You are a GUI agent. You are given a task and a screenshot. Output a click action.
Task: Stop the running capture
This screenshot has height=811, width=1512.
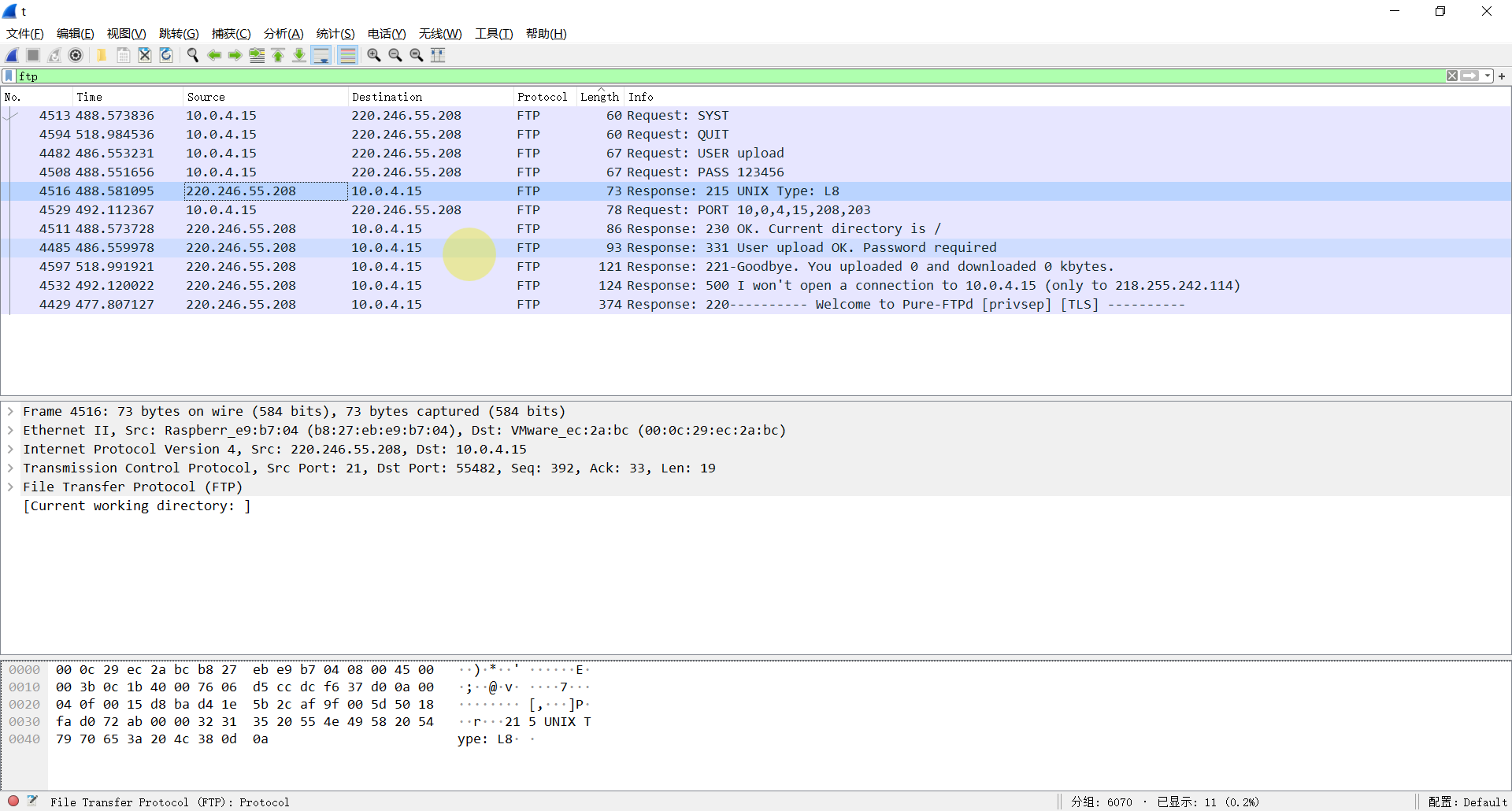(x=33, y=55)
